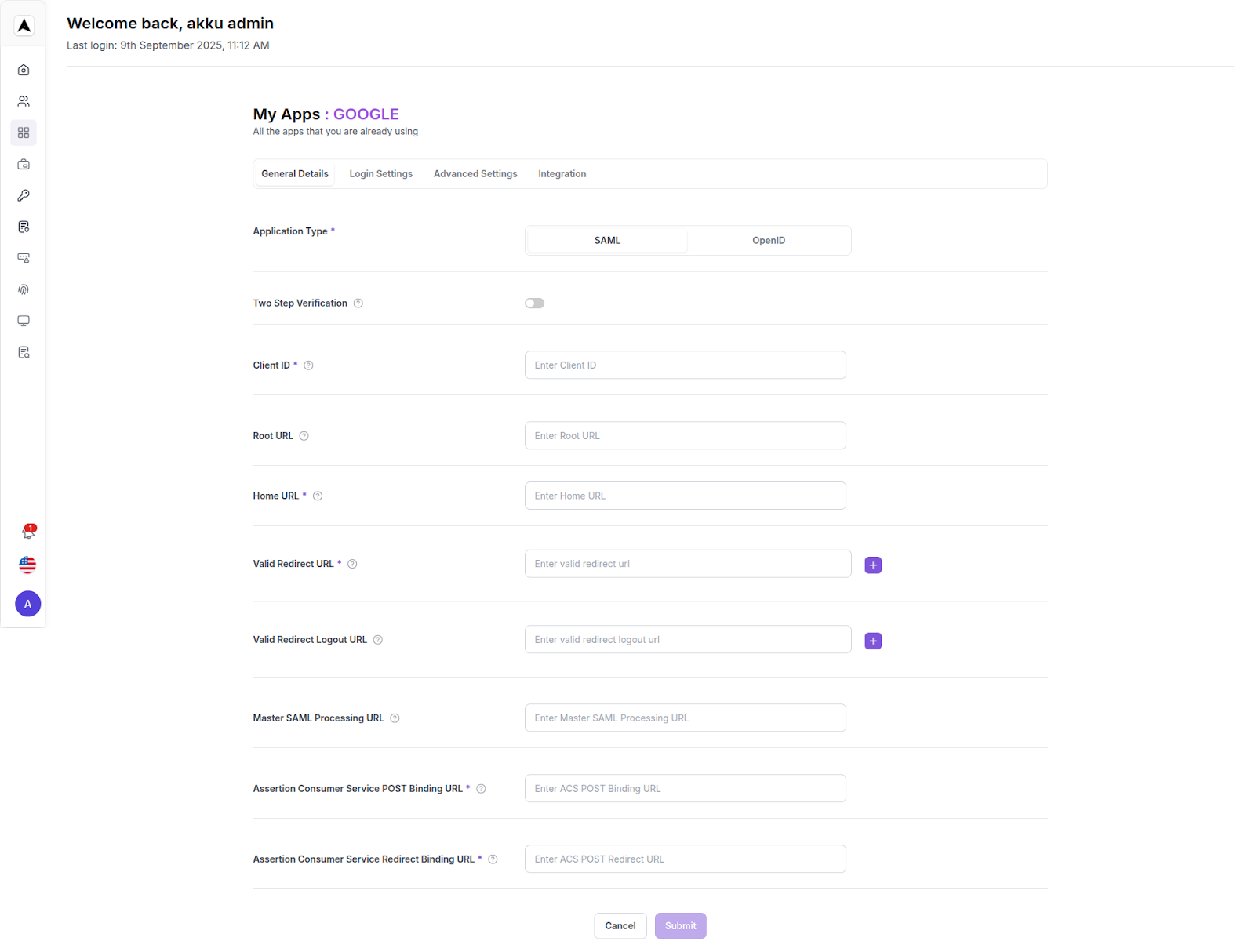Open the fingerprint authentication icon
This screenshot has height=952, width=1255.
pyautogui.click(x=24, y=289)
